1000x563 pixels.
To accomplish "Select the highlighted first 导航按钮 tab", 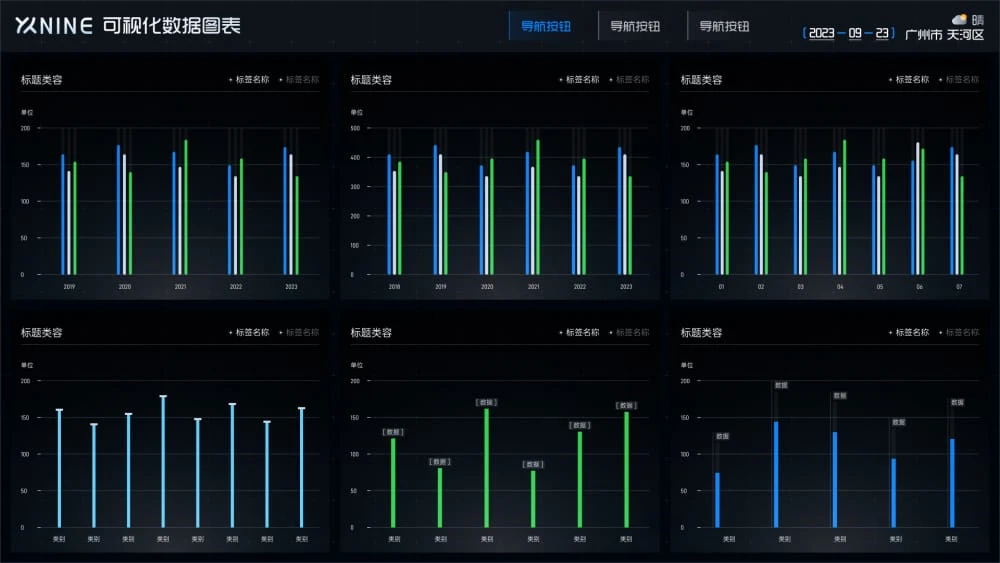I will (546, 27).
